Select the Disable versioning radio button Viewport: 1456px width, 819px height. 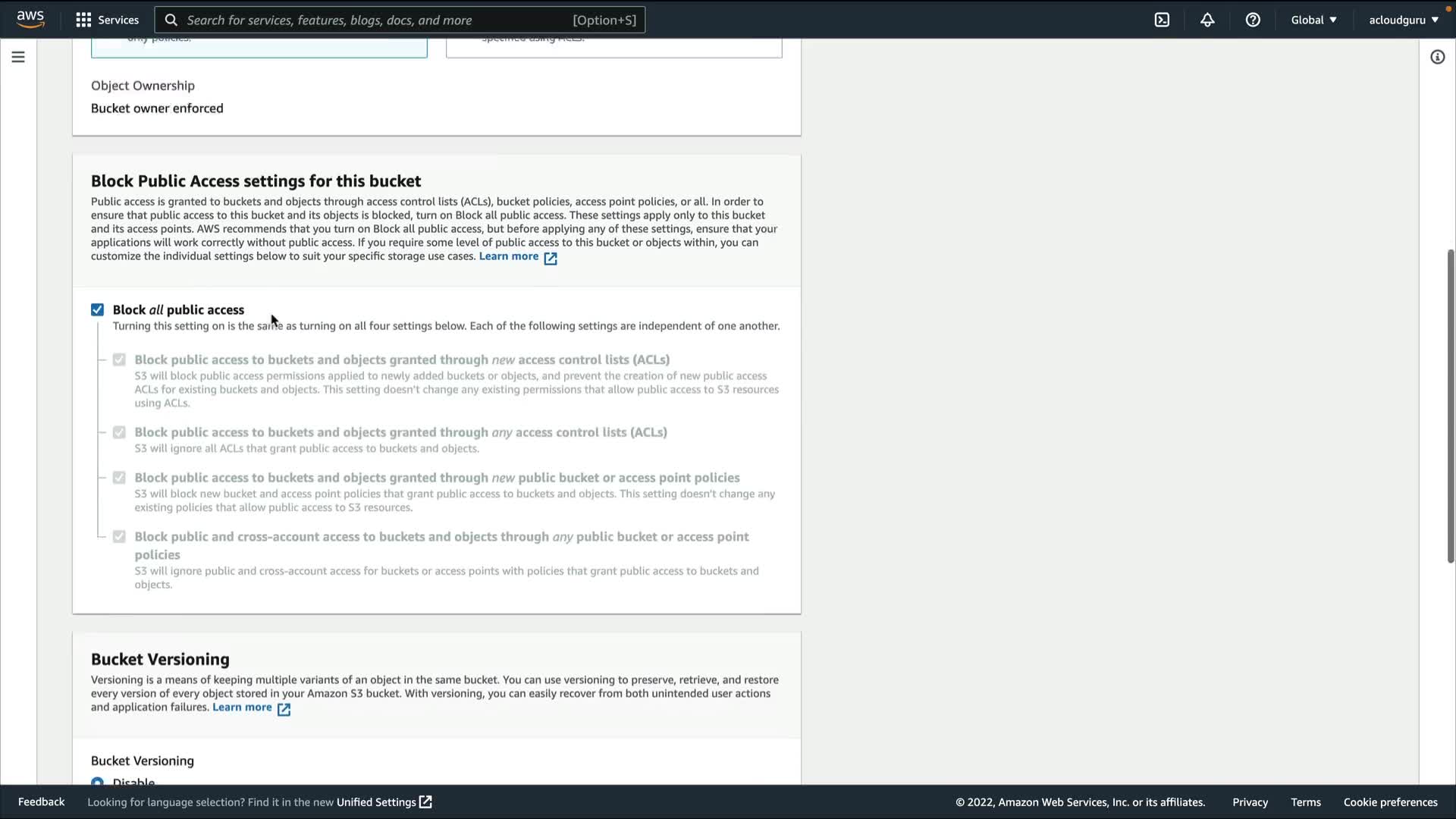pyautogui.click(x=97, y=782)
